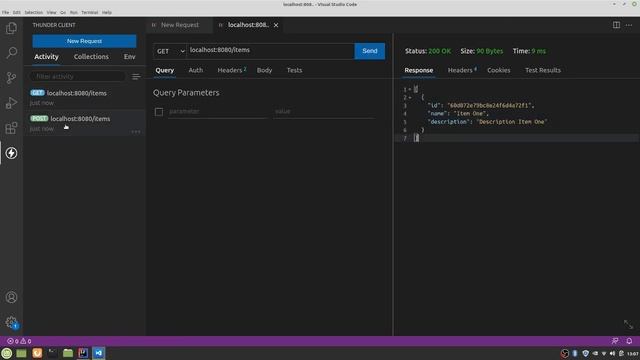Screen dimensions: 640x360
Task: Open the Edit menu
Action: [x=17, y=13]
